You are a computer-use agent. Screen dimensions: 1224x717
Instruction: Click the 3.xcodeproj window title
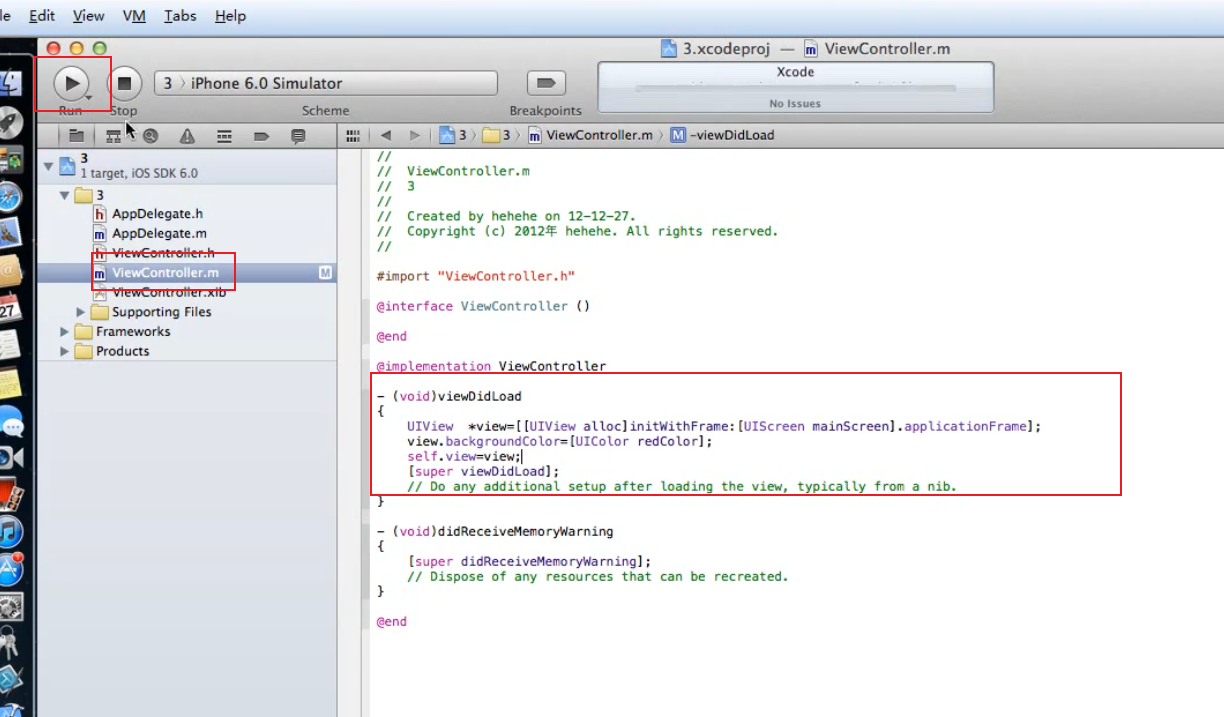coord(718,49)
